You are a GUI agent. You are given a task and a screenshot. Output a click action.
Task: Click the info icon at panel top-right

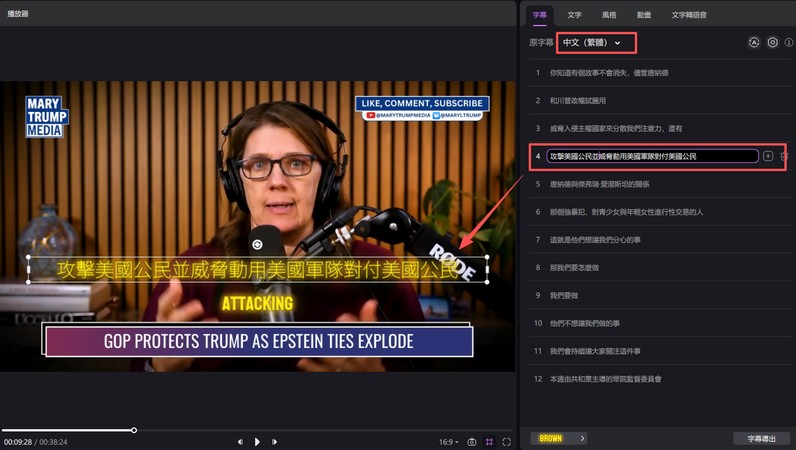point(789,43)
